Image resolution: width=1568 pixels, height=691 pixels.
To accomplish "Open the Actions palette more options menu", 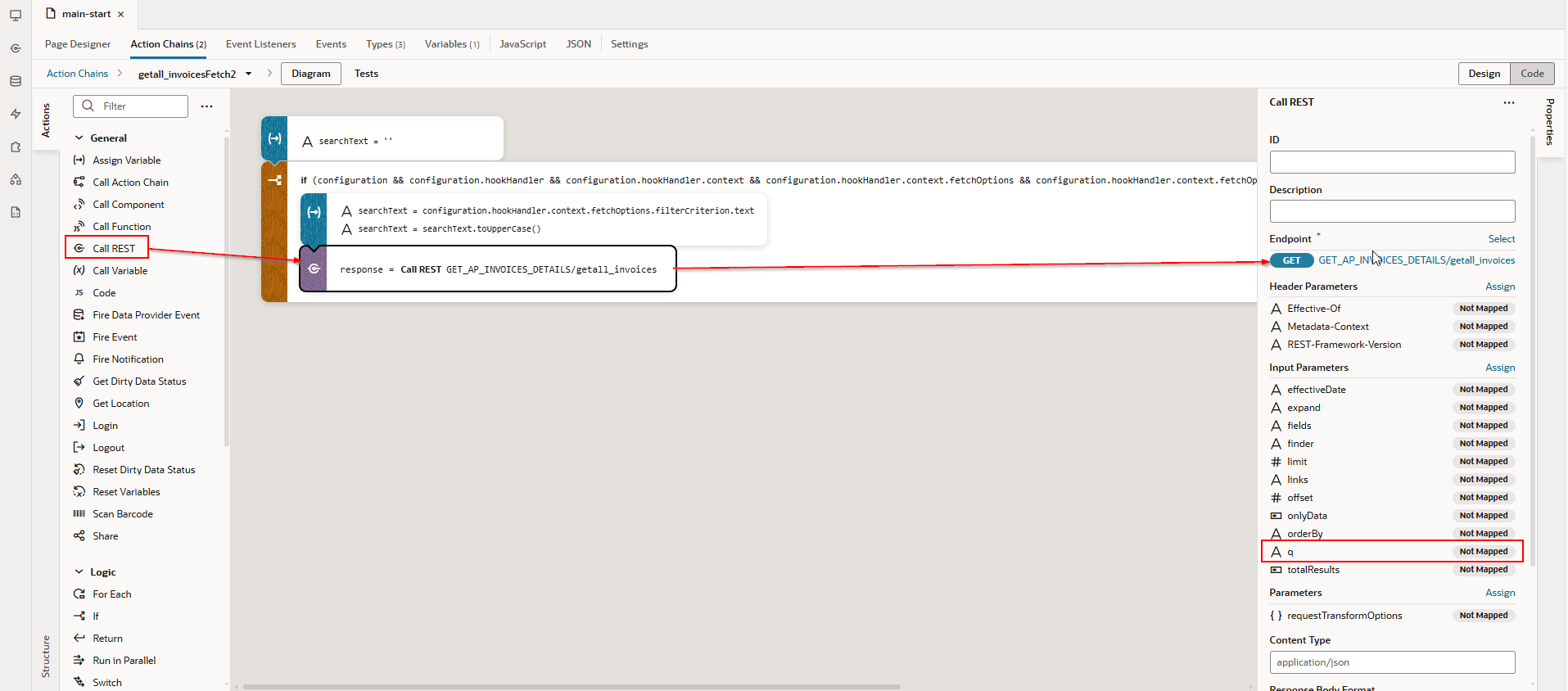I will pos(207,106).
